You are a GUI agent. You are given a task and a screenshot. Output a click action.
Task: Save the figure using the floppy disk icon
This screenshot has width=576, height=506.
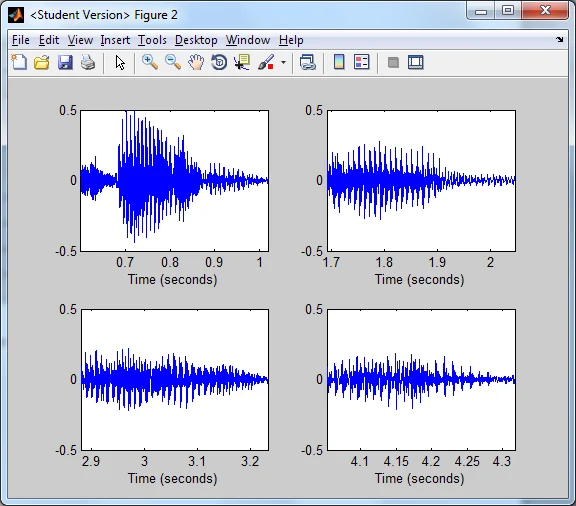[65, 62]
